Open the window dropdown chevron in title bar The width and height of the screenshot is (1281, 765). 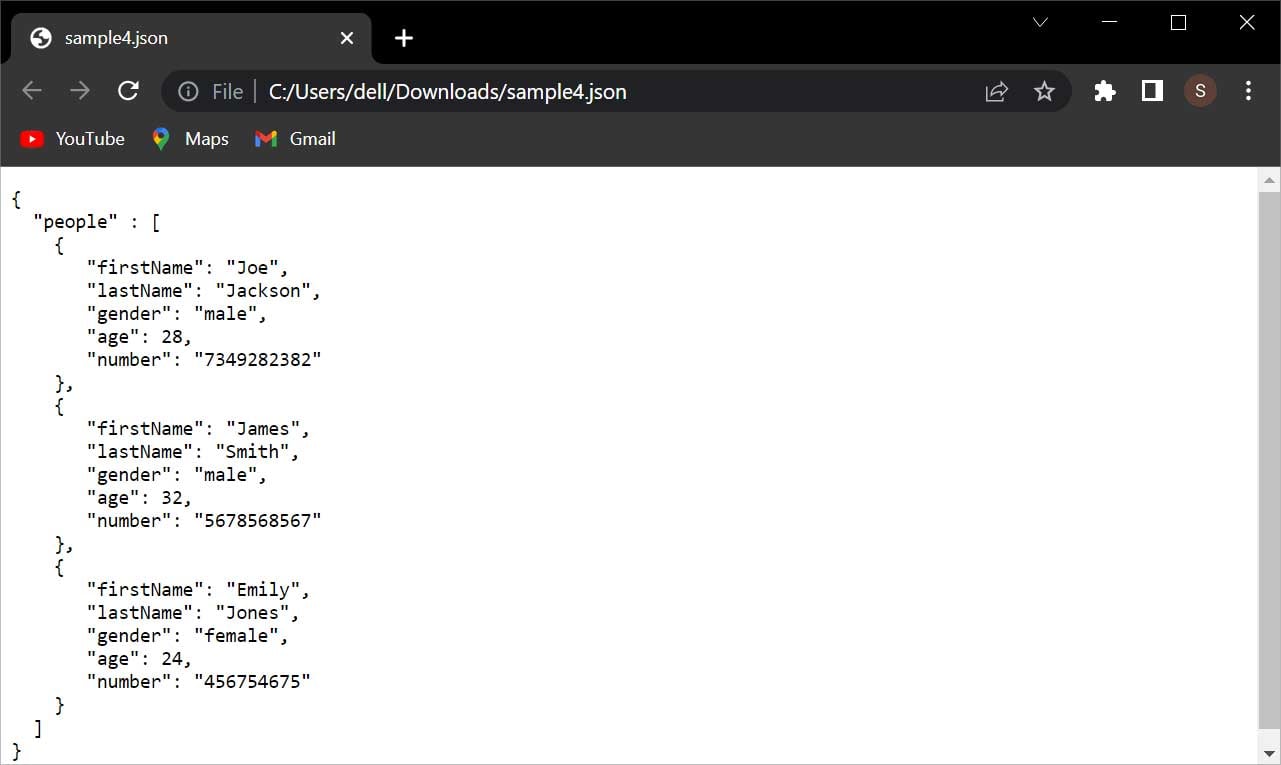(1040, 22)
